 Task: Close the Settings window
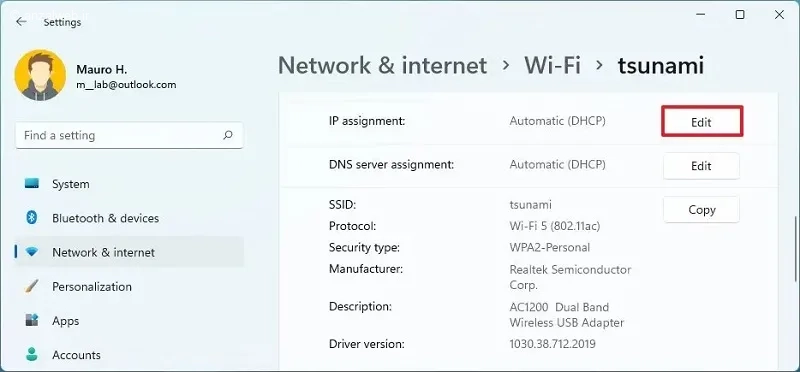(x=779, y=15)
